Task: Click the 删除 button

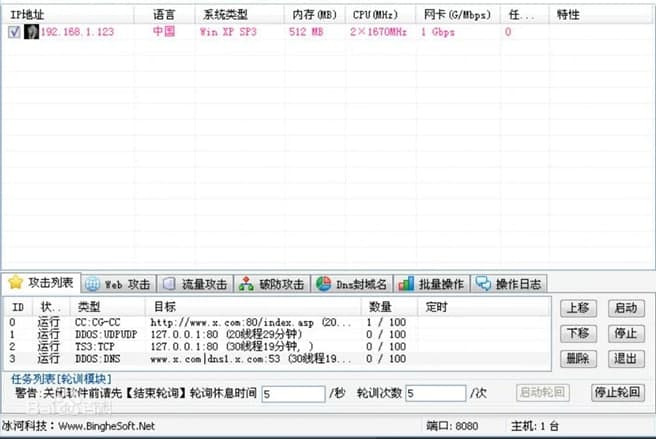Action: pos(578,359)
